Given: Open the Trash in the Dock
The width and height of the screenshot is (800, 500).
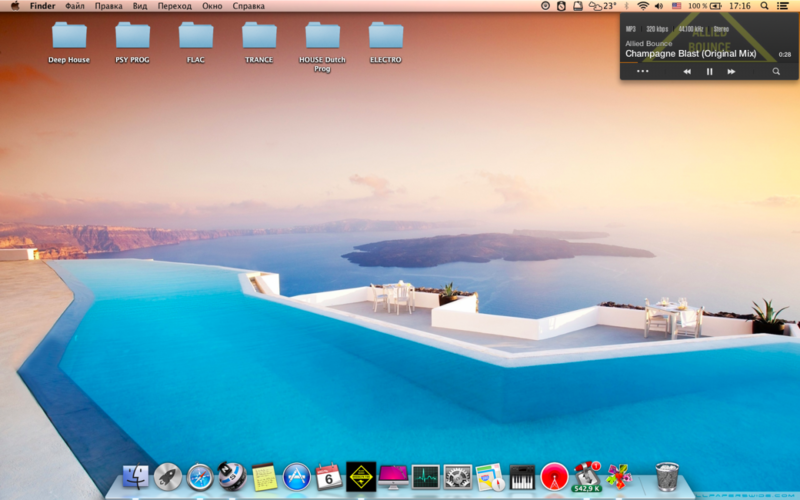Looking at the screenshot, I should coord(667,477).
